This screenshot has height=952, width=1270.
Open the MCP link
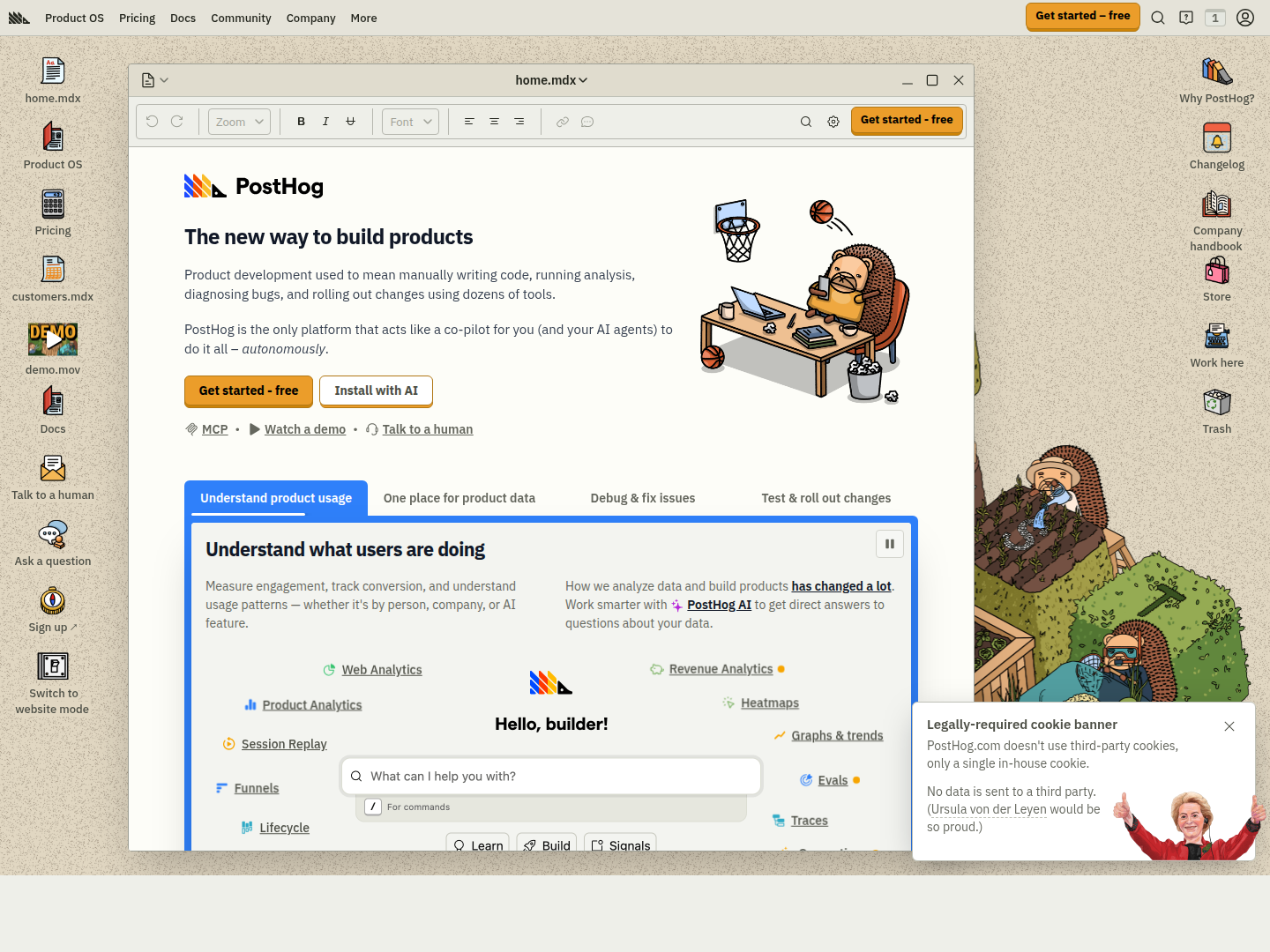[214, 429]
